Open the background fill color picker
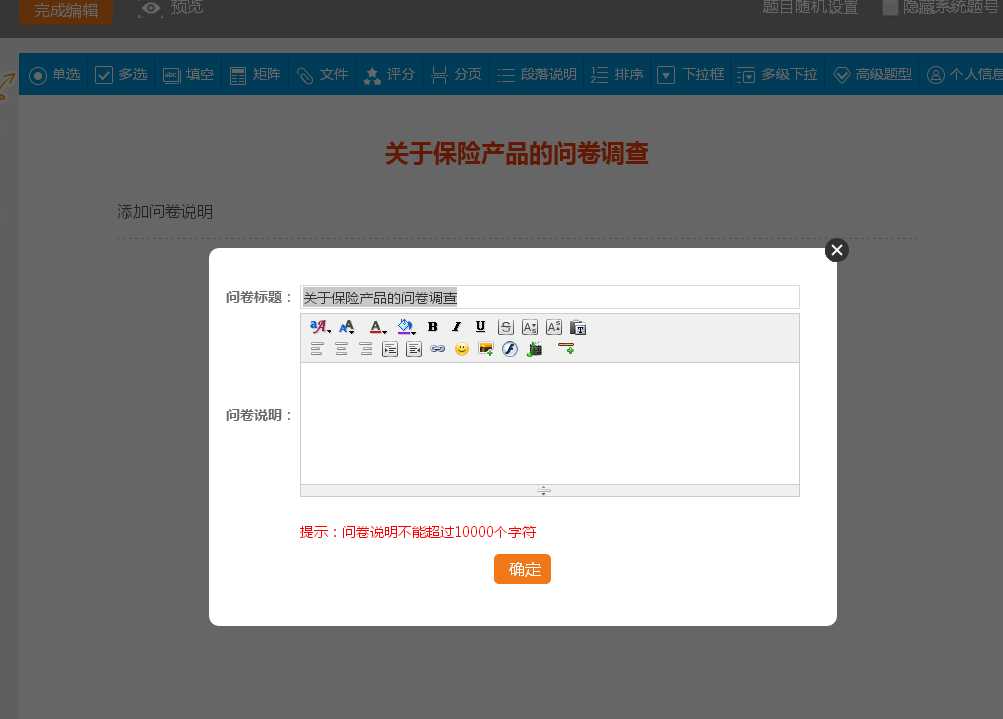Screen dimensions: 1003x719 tap(406, 328)
